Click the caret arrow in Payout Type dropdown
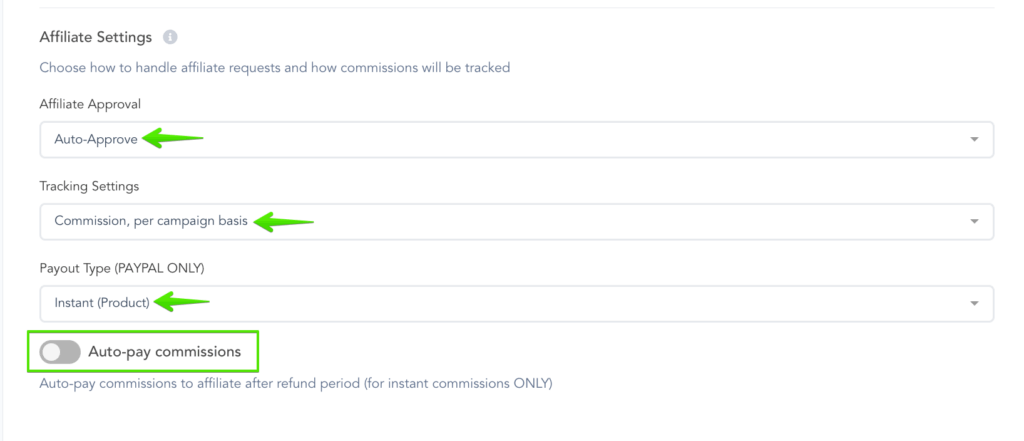This screenshot has width=1024, height=441. coord(974,304)
